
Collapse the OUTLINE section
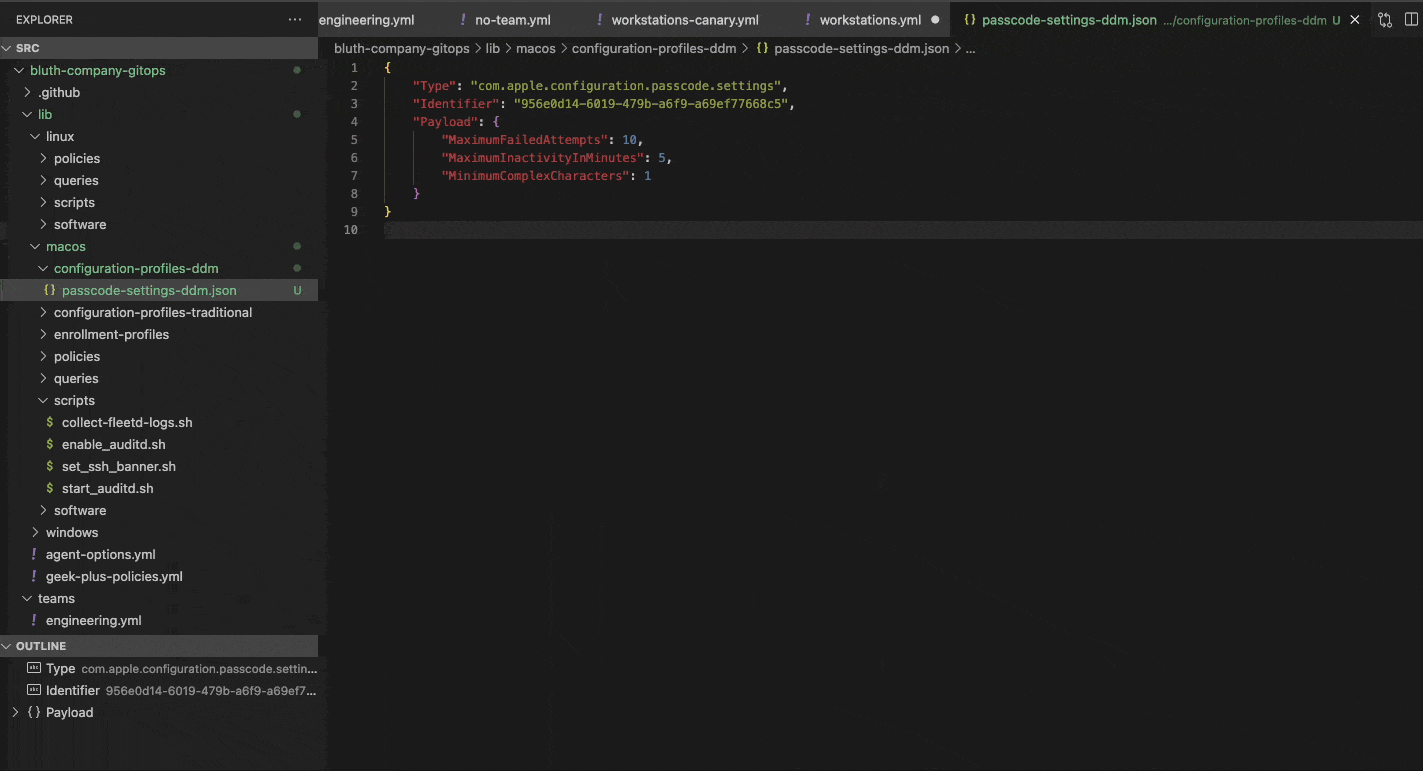(159, 646)
